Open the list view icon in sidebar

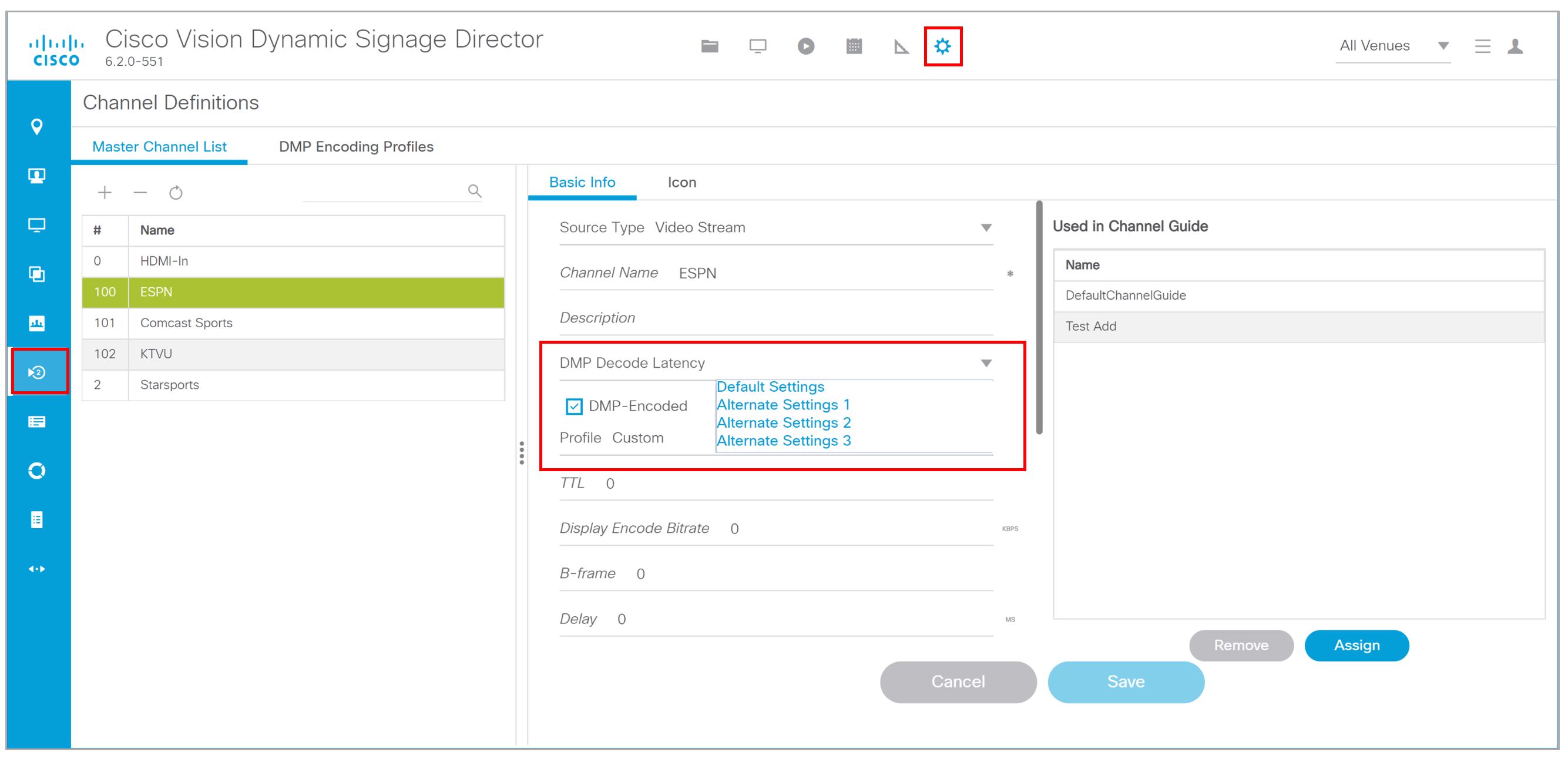[37, 421]
